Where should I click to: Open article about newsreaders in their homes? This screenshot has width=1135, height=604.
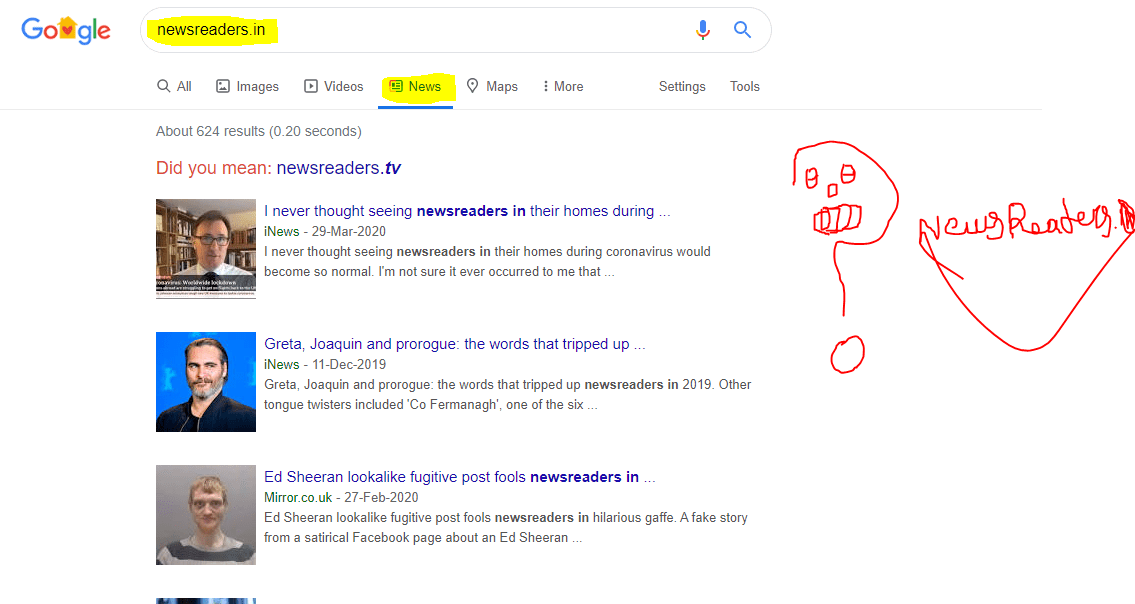click(467, 211)
